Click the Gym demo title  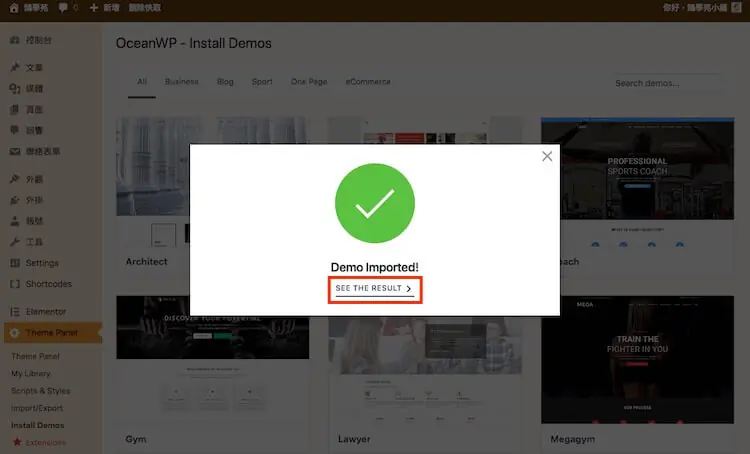[x=136, y=439]
